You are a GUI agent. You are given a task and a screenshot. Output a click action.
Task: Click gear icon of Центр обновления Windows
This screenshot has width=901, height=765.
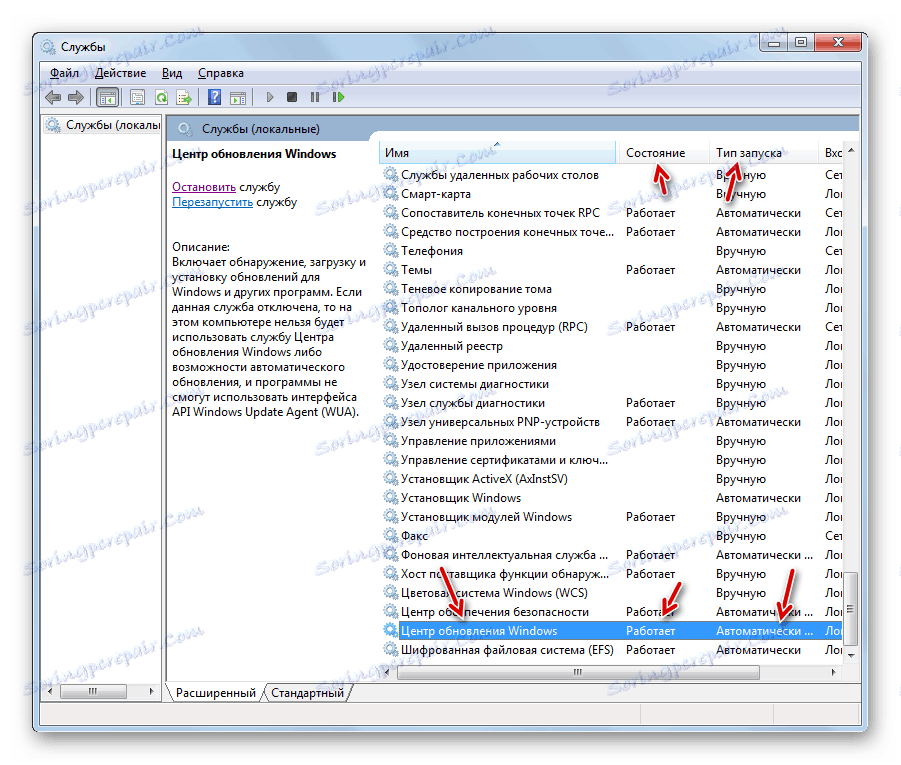point(391,631)
